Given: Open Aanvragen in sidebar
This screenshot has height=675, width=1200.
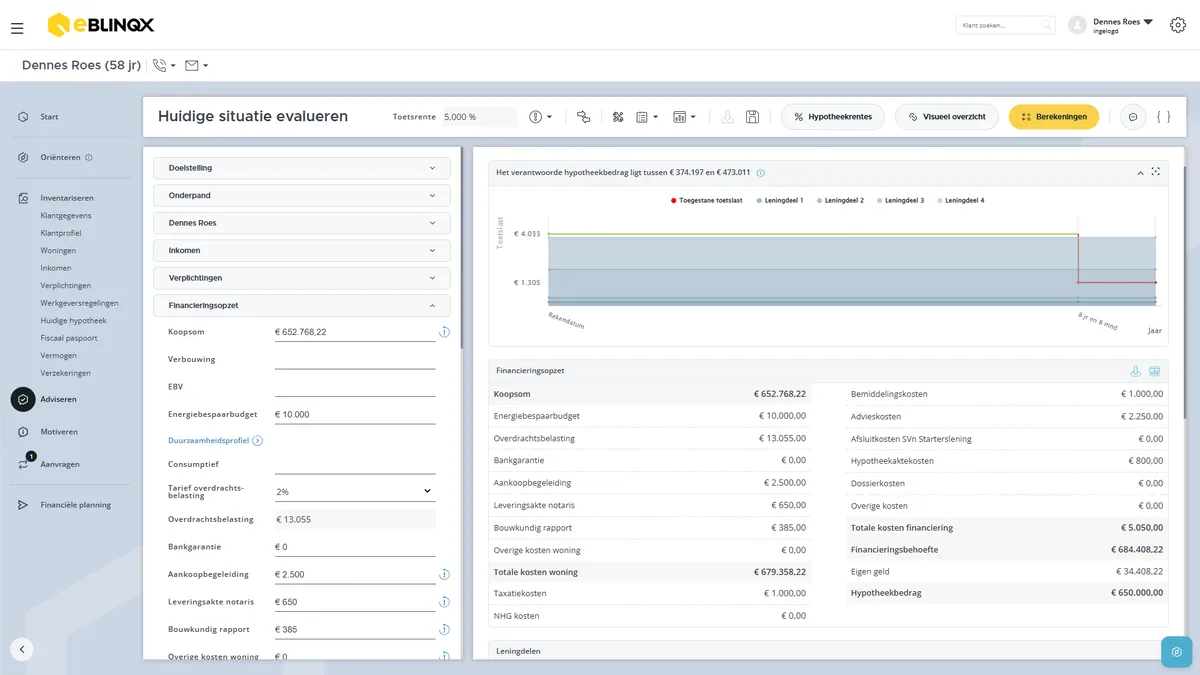Looking at the screenshot, I should tap(60, 464).
